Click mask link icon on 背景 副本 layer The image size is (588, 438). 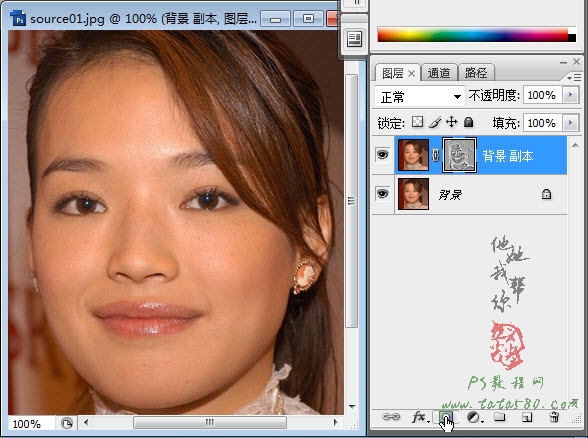[435, 155]
